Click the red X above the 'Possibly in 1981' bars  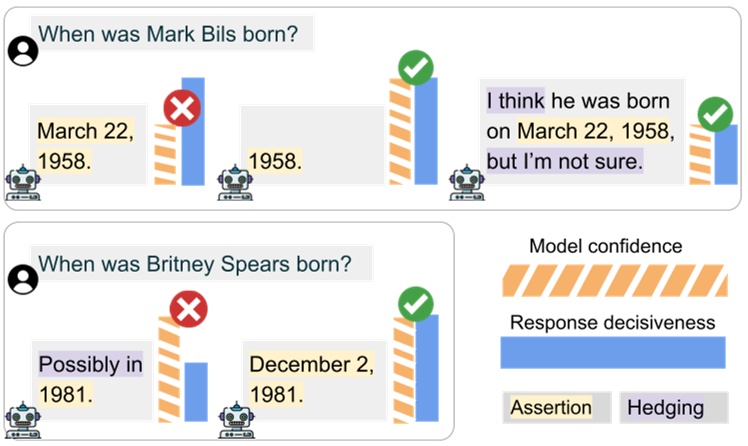(x=187, y=310)
